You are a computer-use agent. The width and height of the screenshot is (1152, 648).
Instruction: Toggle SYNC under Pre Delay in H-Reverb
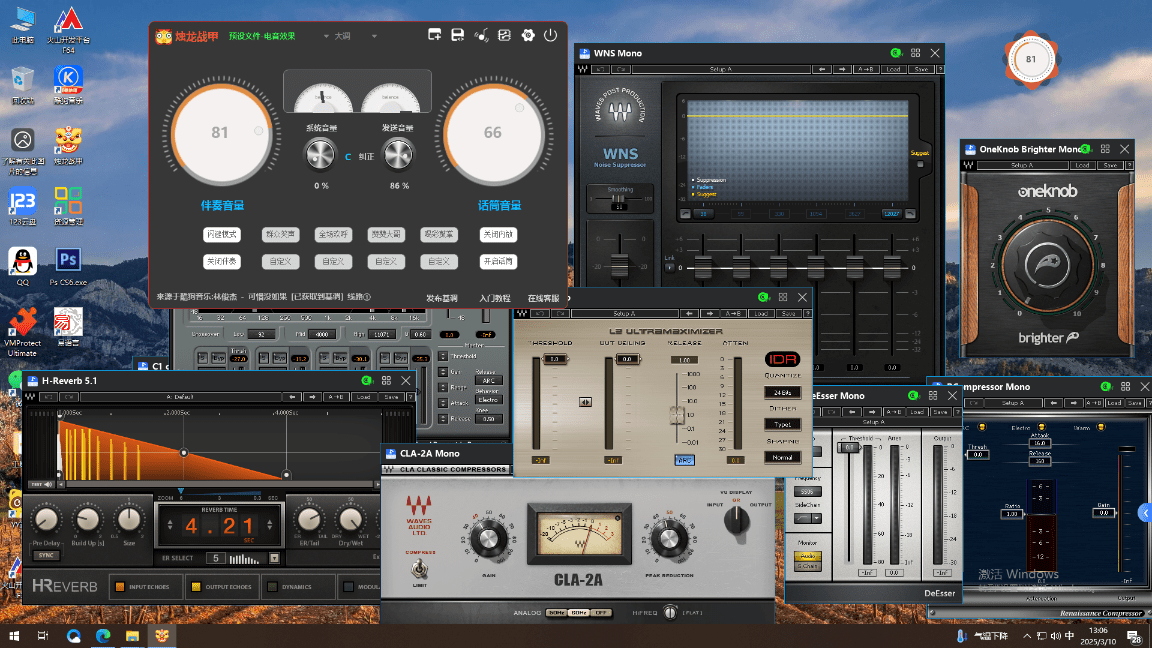[46, 555]
